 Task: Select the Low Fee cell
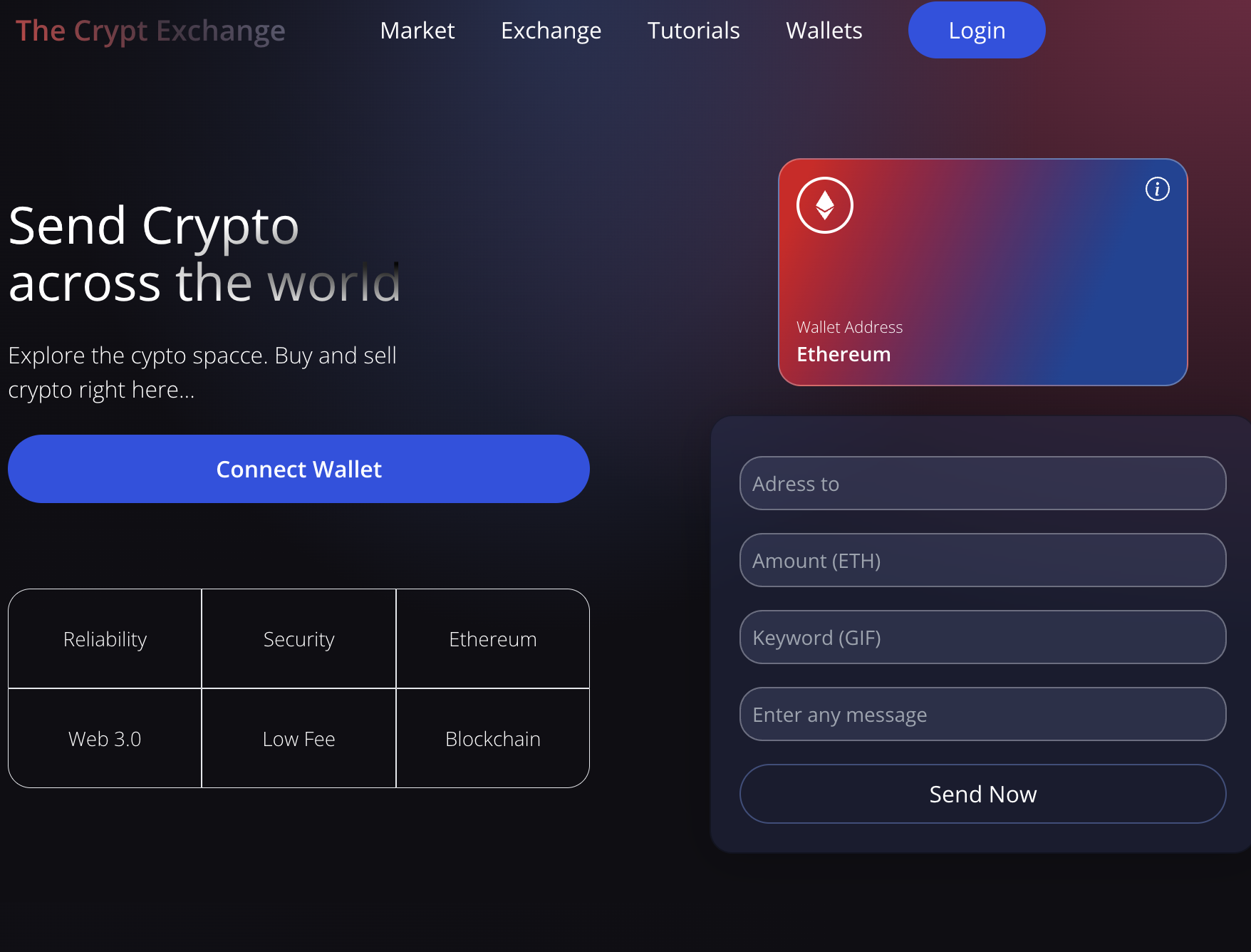[299, 739]
